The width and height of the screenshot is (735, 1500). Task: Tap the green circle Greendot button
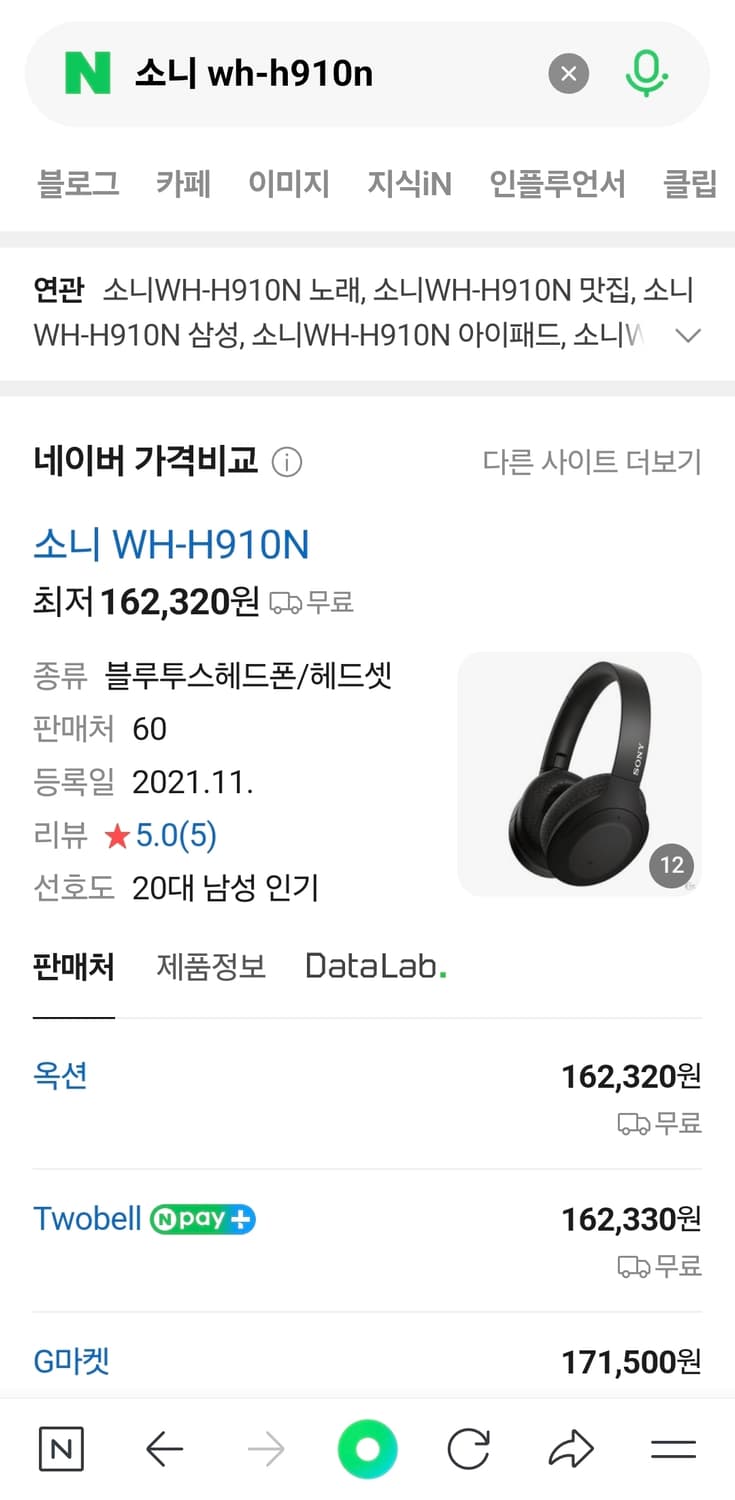[367, 1449]
